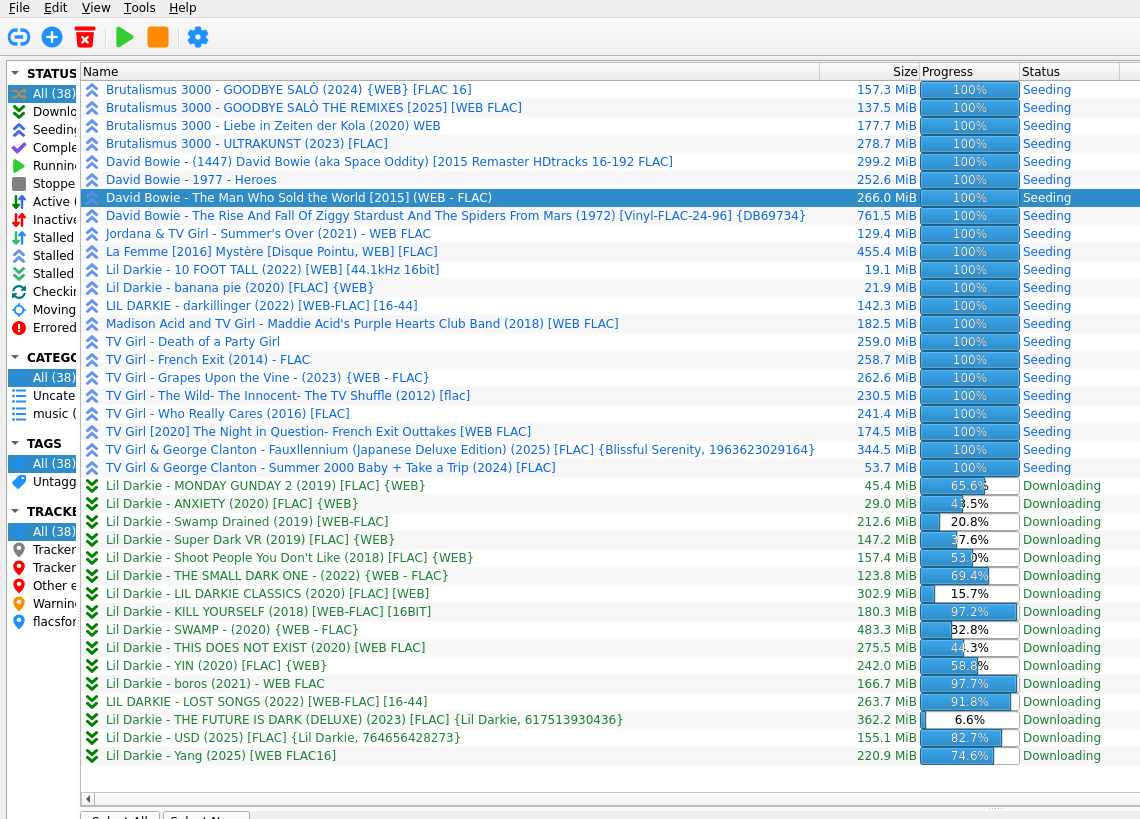
Task: Open the File menu
Action: tap(19, 8)
